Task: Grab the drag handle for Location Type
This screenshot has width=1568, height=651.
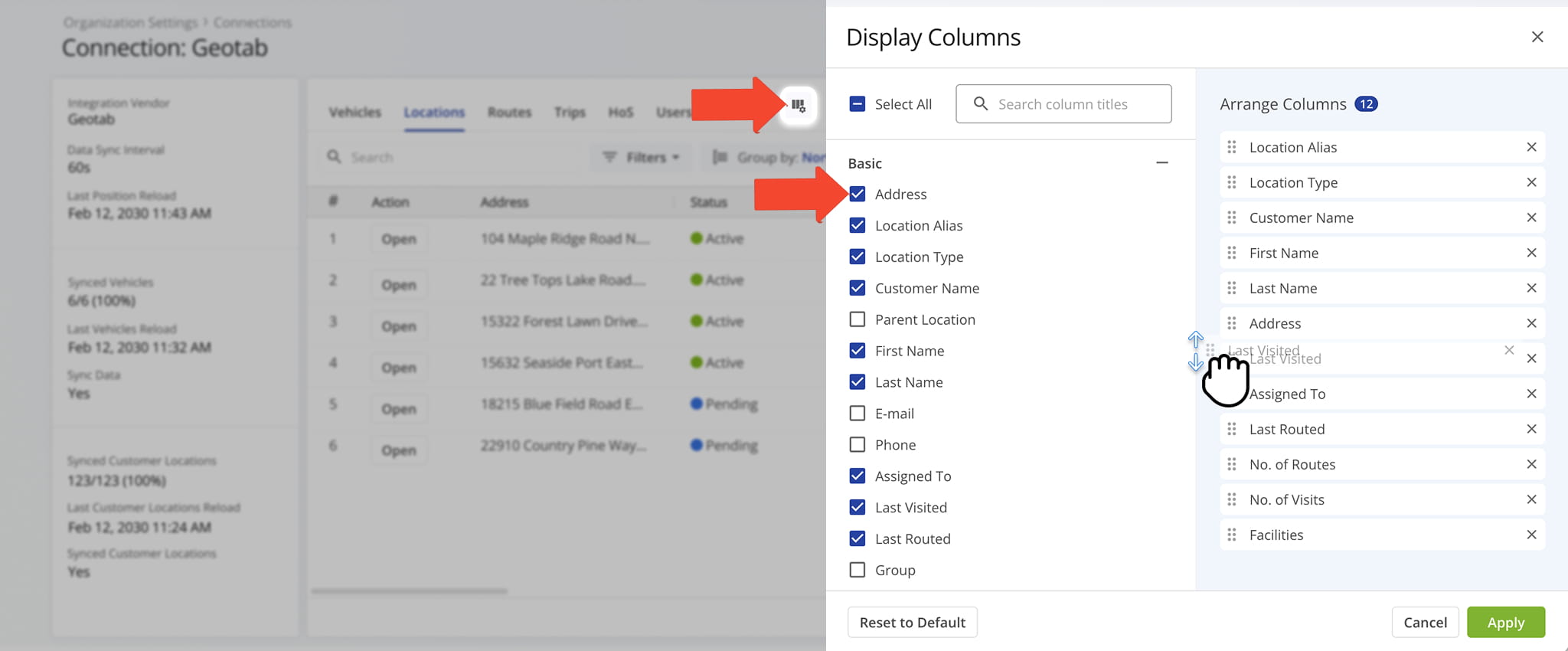Action: [1231, 182]
